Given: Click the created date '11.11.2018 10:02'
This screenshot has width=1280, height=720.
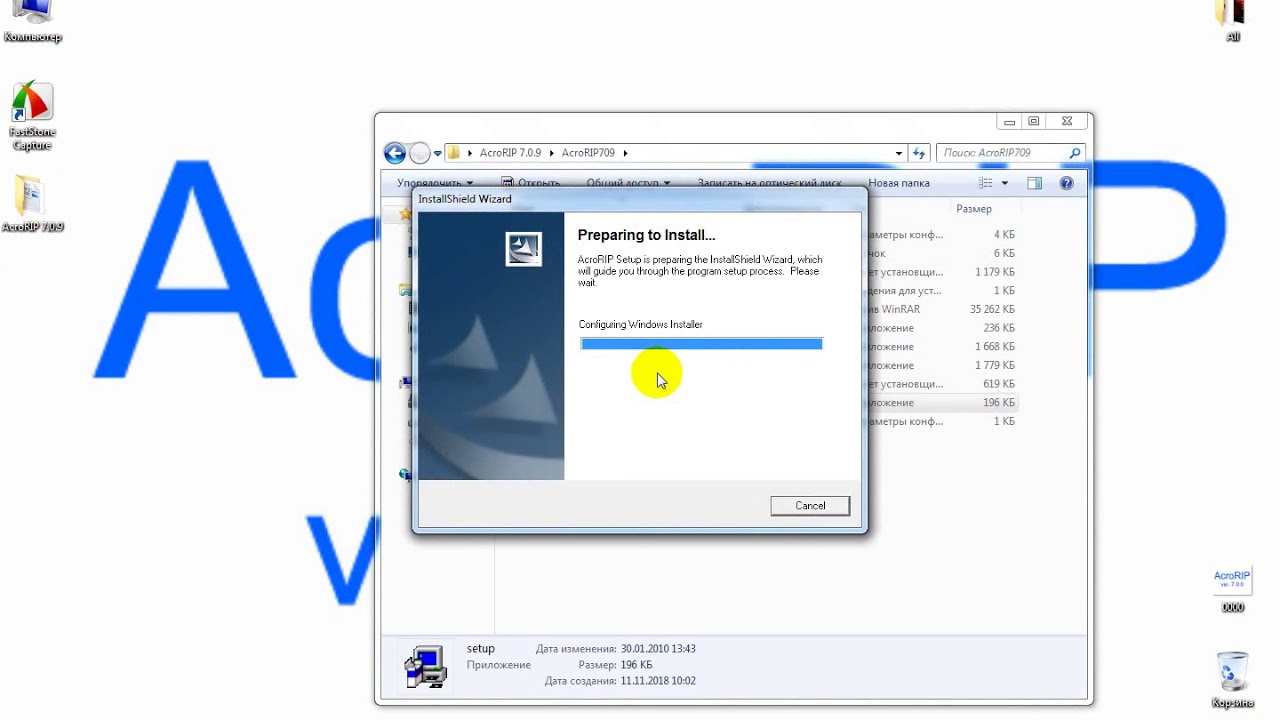Looking at the screenshot, I should (658, 681).
